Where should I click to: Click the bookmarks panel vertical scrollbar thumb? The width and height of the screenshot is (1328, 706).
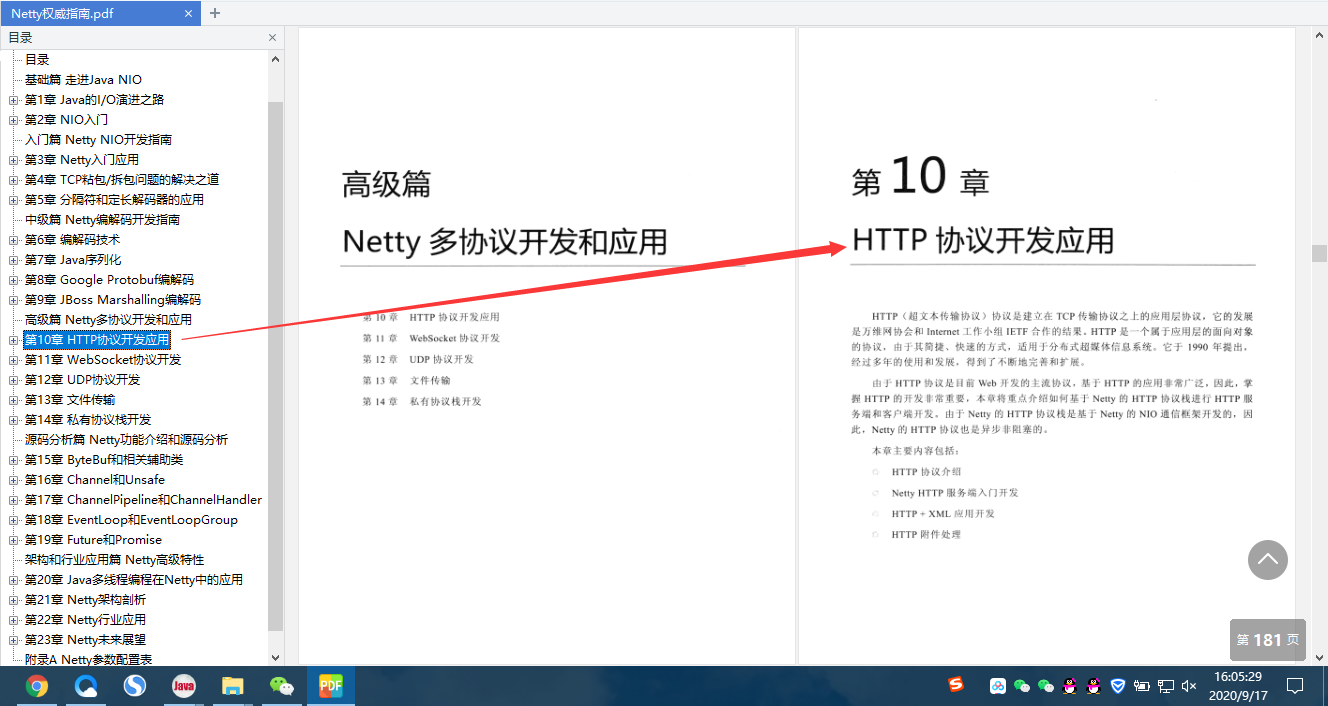(276, 365)
